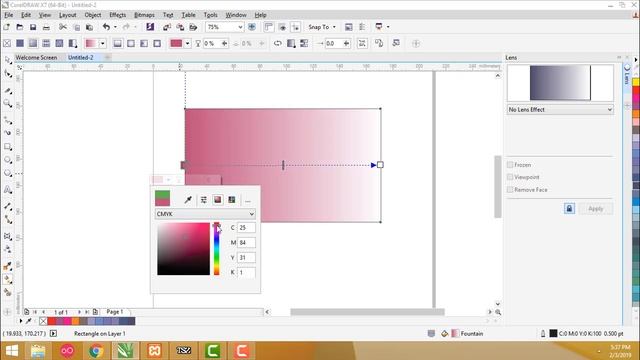Open the application launcher dropdown arrow

pos(388,27)
